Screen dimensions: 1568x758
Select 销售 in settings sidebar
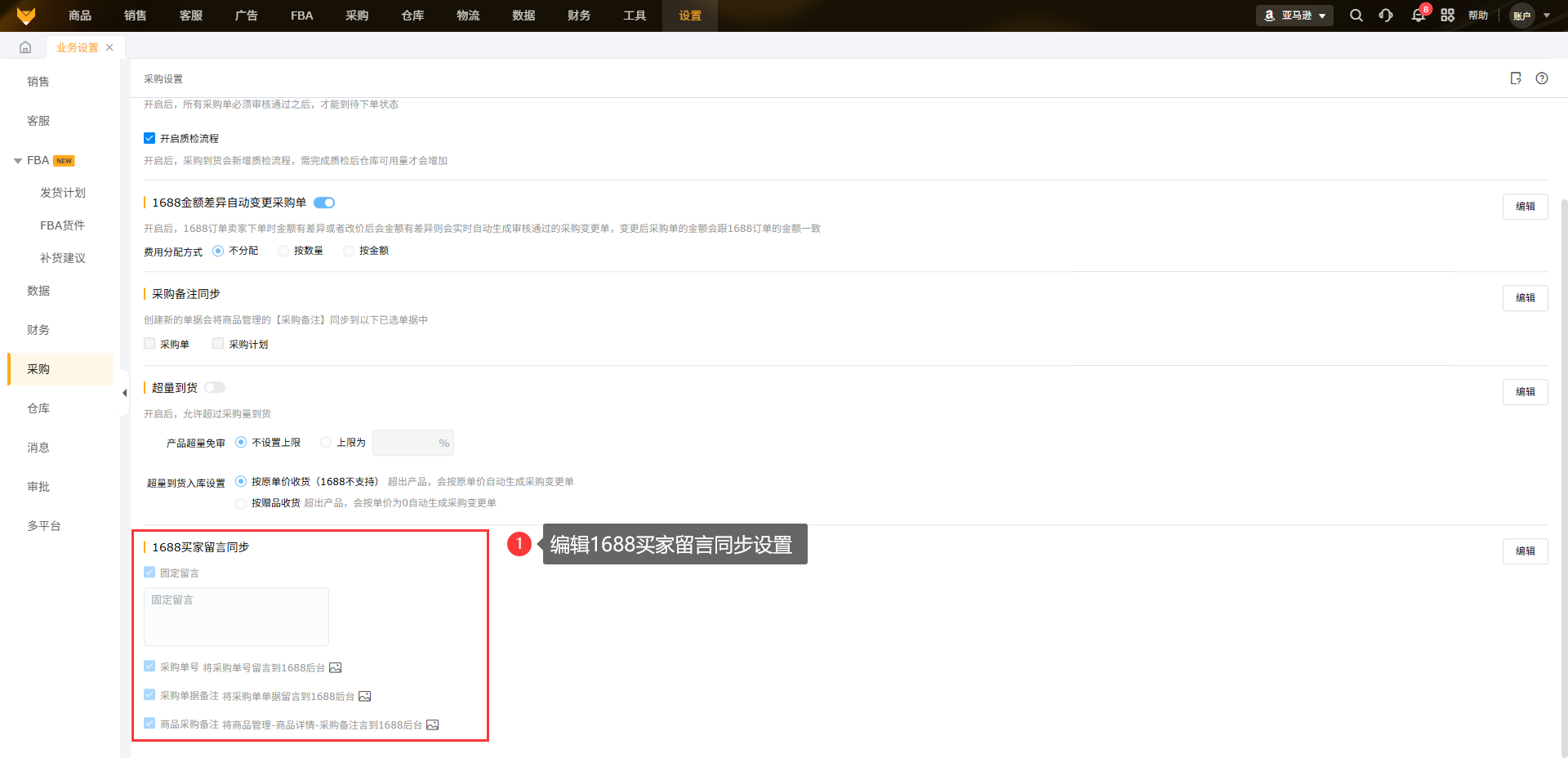(x=38, y=82)
